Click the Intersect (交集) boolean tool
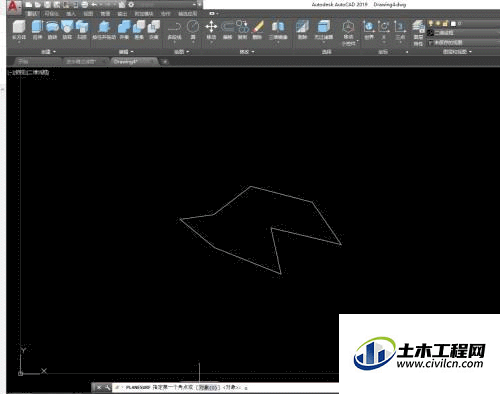 [x=154, y=30]
